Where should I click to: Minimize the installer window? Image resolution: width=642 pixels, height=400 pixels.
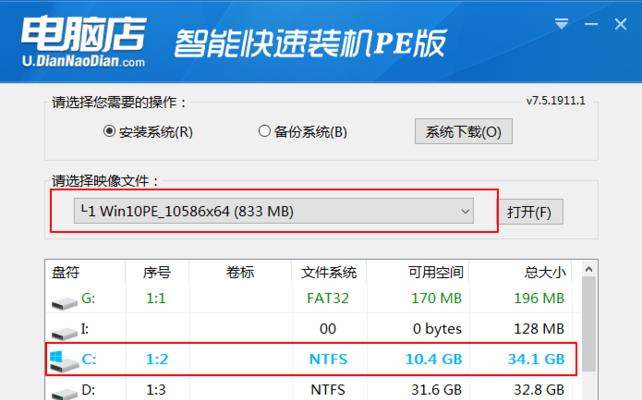tap(591, 24)
